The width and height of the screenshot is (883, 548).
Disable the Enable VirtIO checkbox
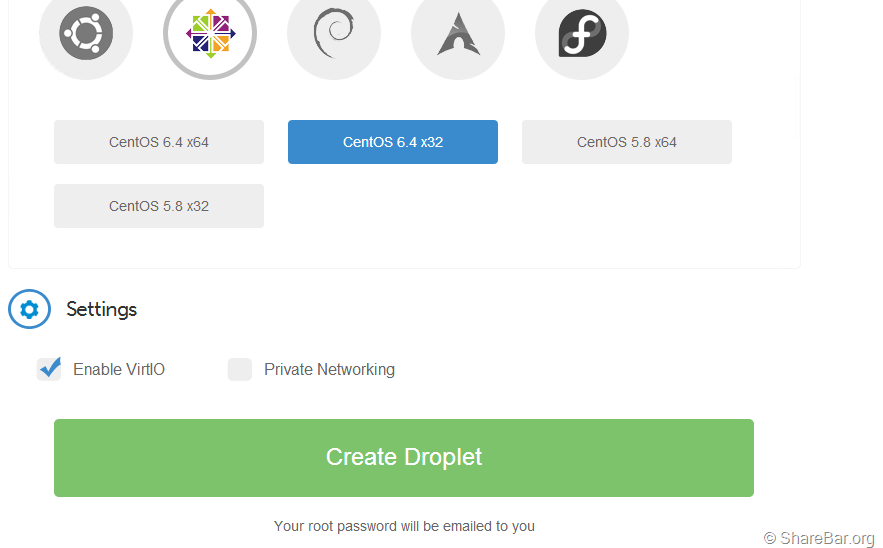(49, 369)
